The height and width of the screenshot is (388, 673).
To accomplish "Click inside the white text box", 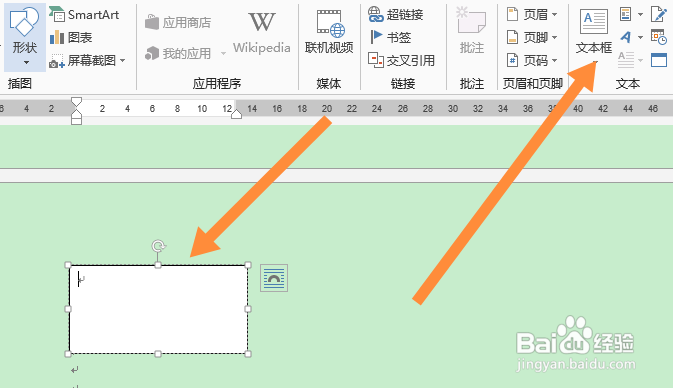I will coord(158,309).
